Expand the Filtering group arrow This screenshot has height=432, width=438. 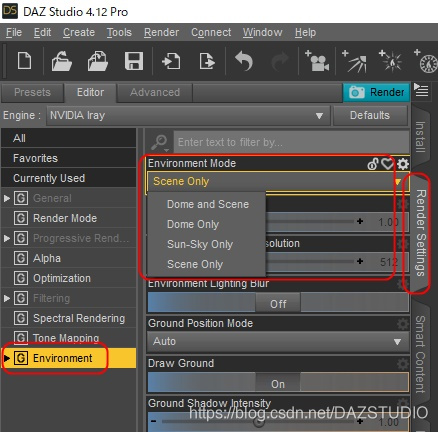(x=7, y=298)
